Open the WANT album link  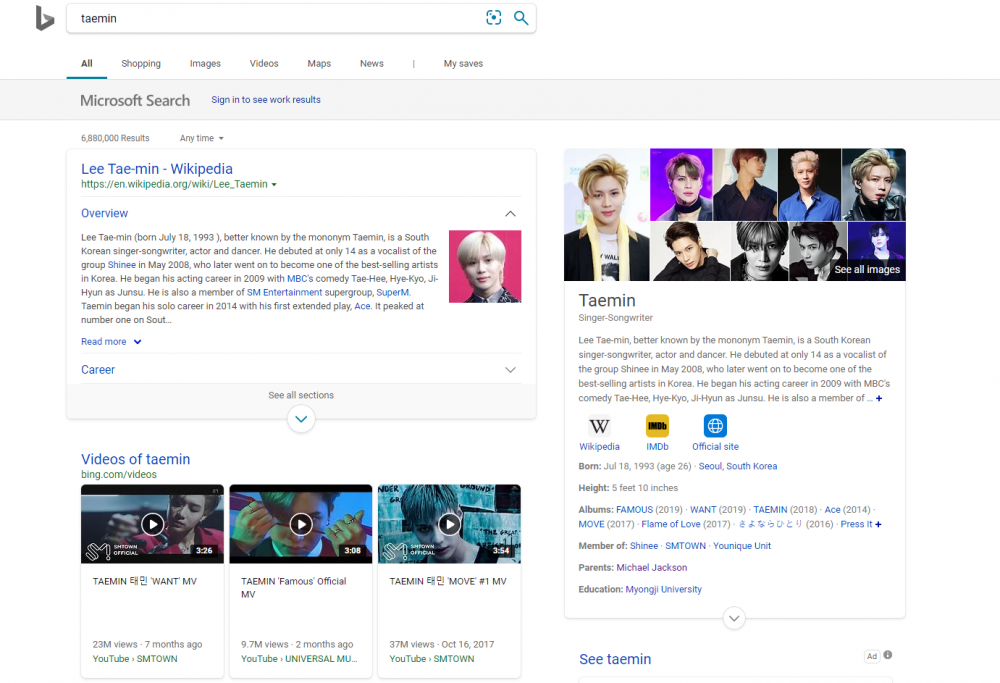[703, 510]
